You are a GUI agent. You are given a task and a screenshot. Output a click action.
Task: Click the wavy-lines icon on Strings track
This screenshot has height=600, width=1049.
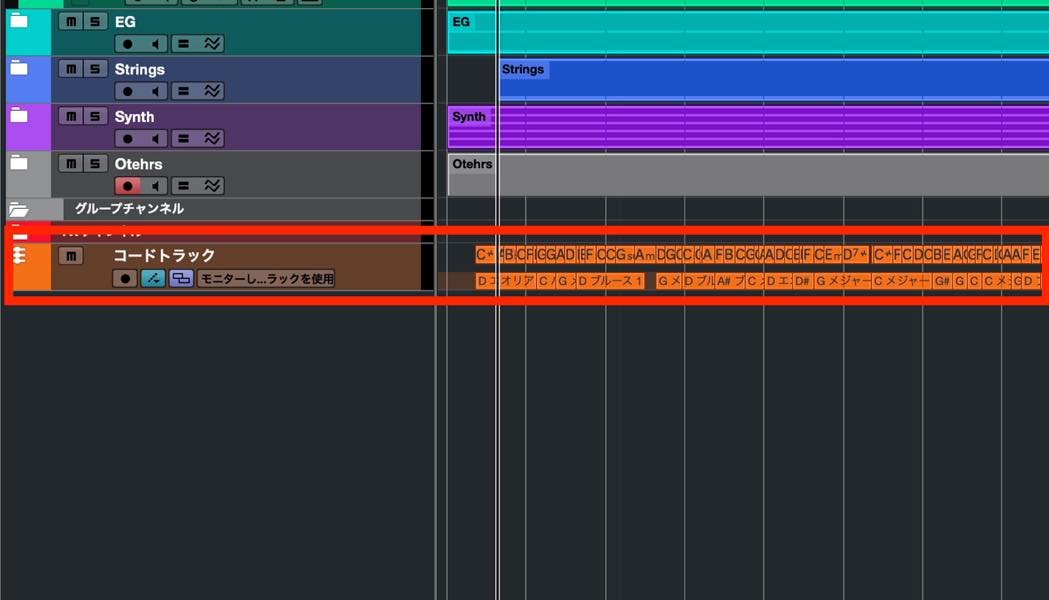click(212, 91)
